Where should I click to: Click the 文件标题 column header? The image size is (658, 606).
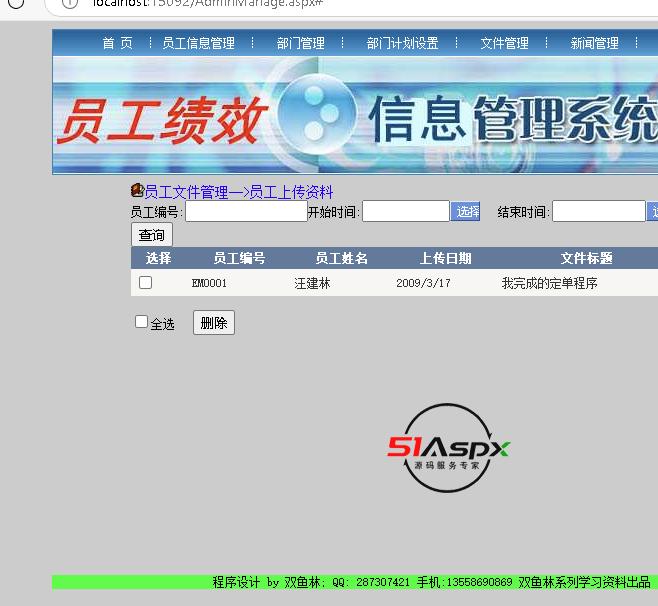point(587,258)
